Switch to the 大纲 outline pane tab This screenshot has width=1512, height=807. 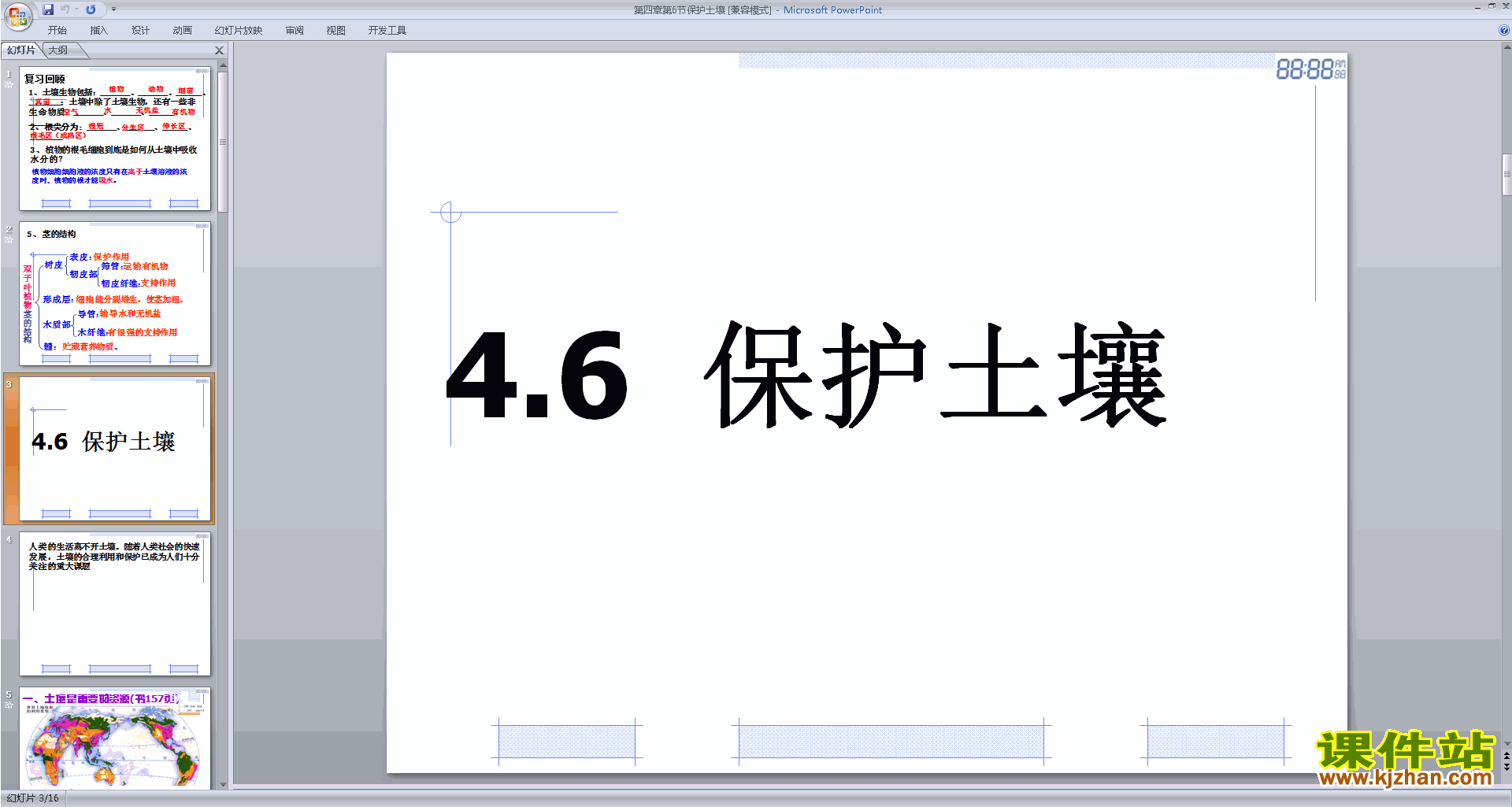point(58,50)
